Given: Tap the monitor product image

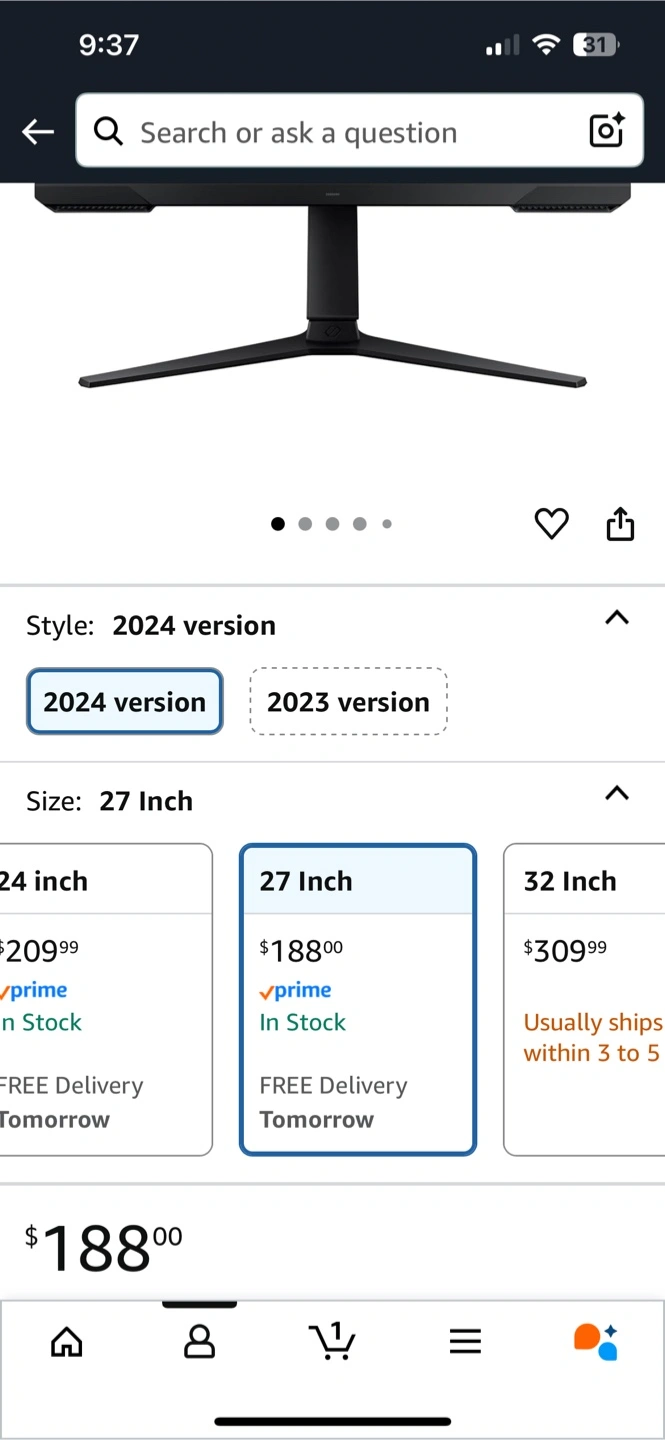Looking at the screenshot, I should tap(332, 300).
